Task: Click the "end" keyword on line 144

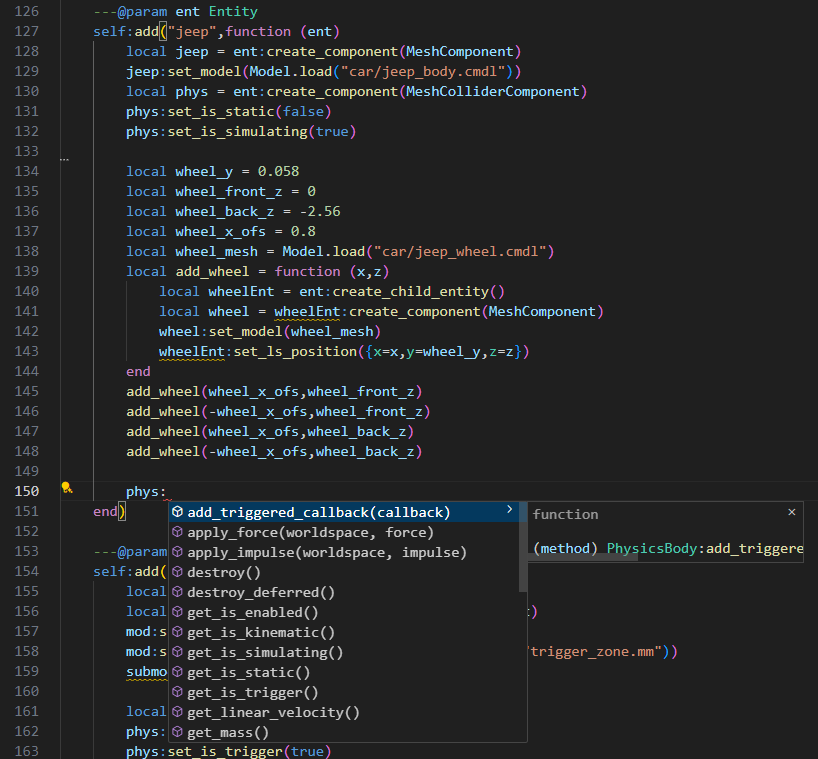Action: pos(138,371)
